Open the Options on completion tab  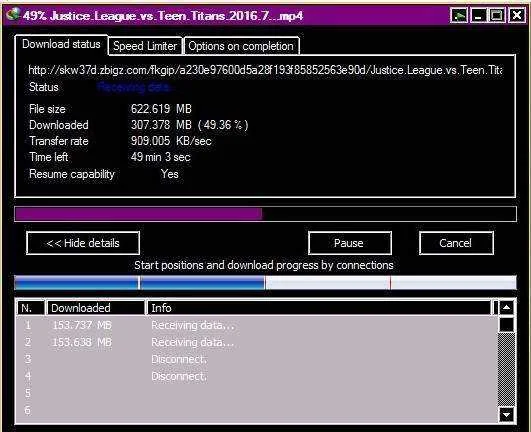coord(241,46)
